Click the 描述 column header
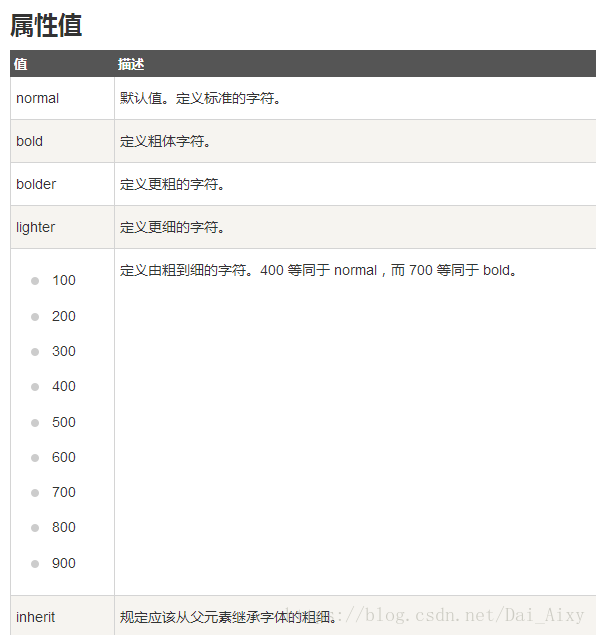This screenshot has width=596, height=635. [131, 64]
